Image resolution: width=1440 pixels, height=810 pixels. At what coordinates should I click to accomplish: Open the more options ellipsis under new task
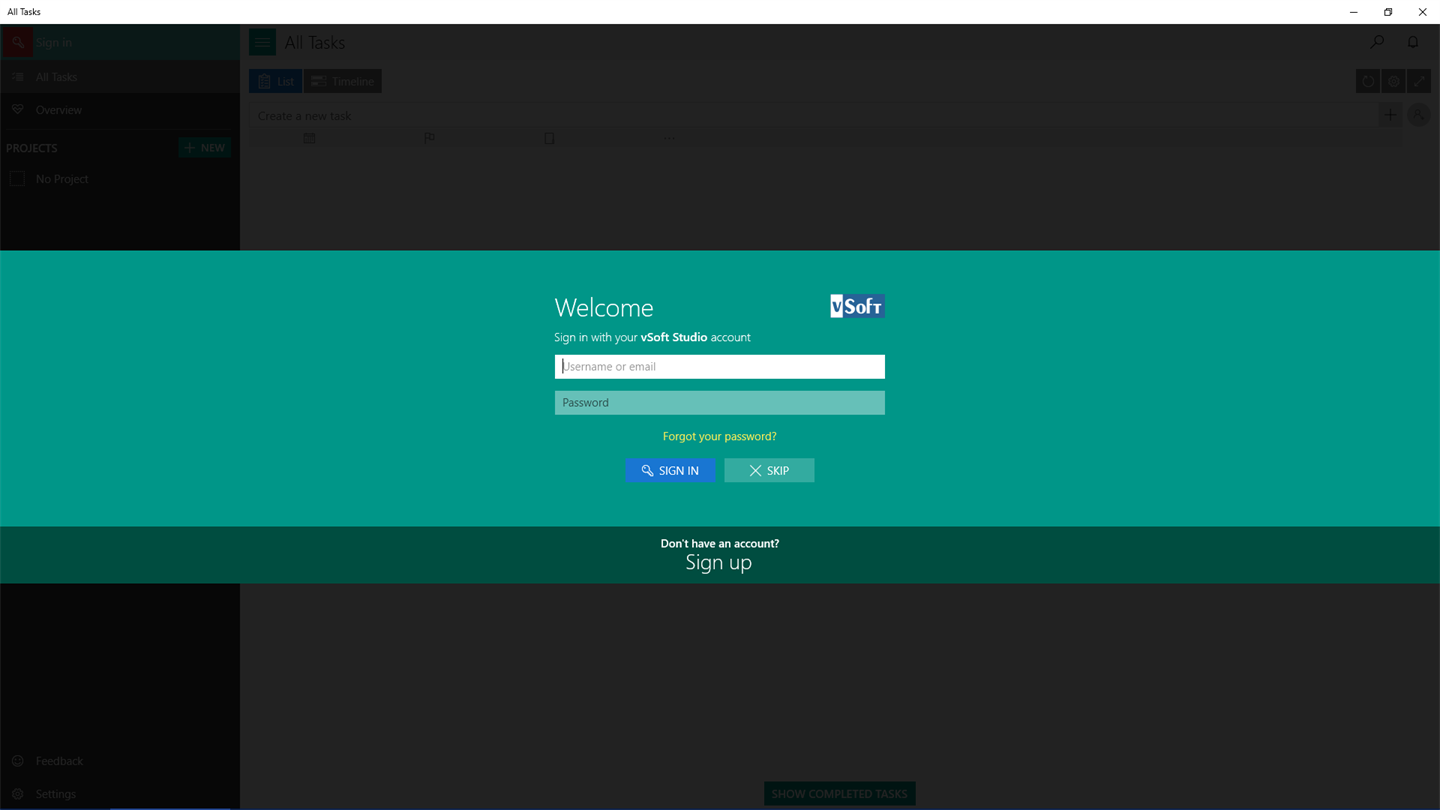point(669,139)
